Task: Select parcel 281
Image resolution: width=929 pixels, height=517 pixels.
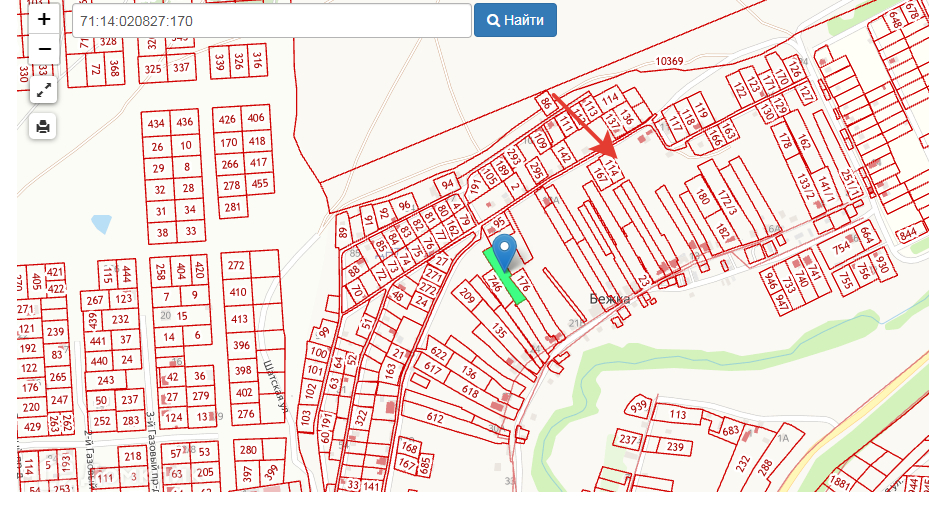Action: coord(233,207)
